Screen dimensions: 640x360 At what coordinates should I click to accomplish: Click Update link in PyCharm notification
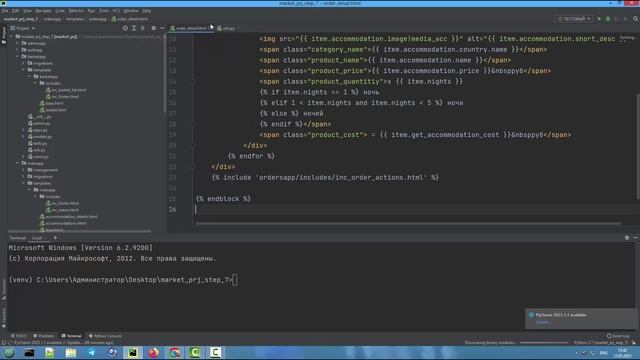(542, 322)
